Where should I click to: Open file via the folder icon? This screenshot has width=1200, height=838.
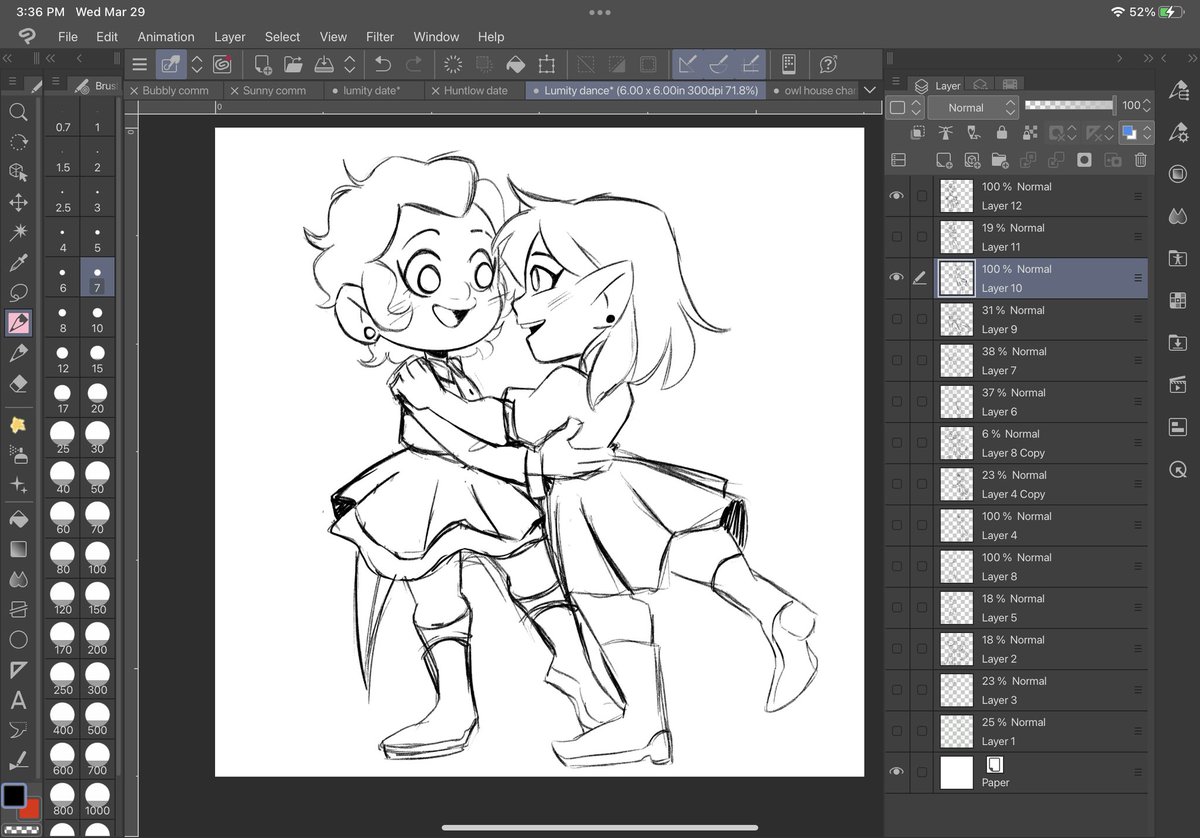coord(293,65)
